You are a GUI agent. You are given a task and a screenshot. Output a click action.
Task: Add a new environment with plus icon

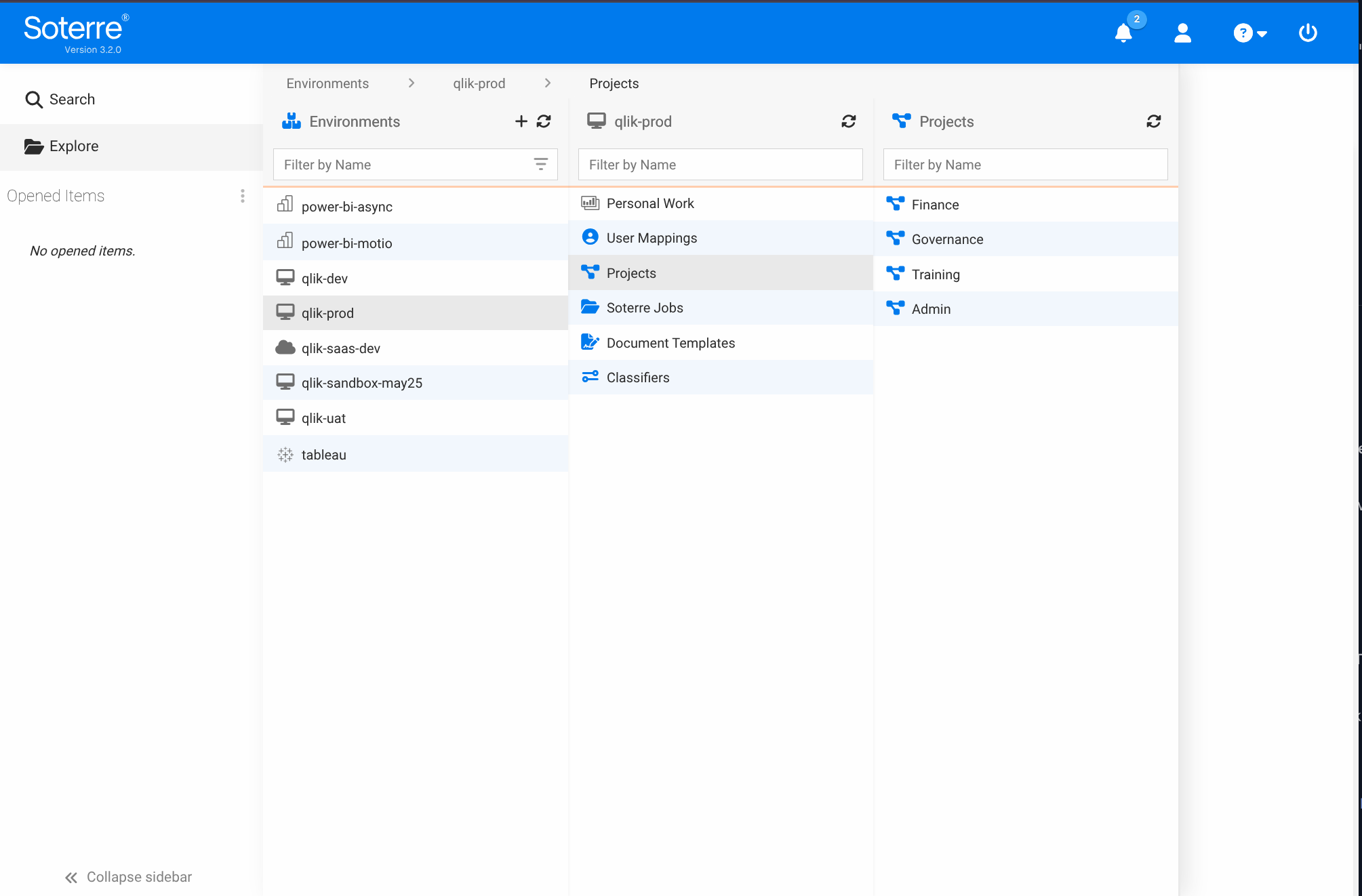pos(521,121)
